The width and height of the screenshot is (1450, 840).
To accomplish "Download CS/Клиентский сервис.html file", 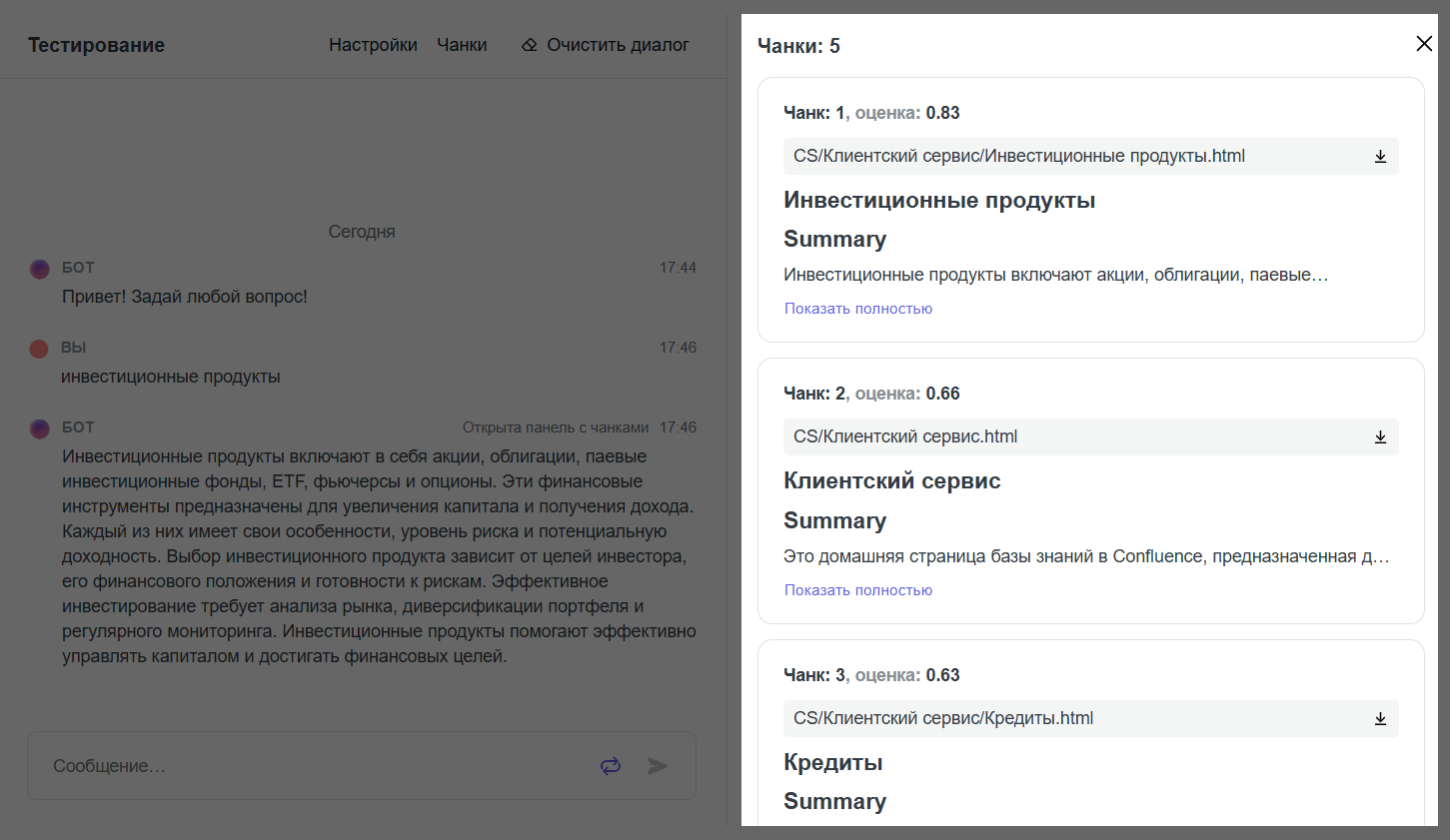I will tap(1380, 437).
